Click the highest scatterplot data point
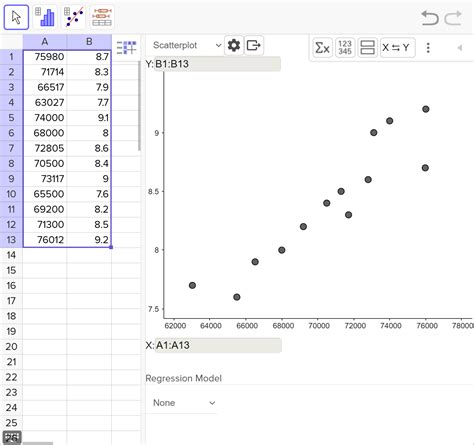This screenshot has width=474, height=445. coord(426,109)
